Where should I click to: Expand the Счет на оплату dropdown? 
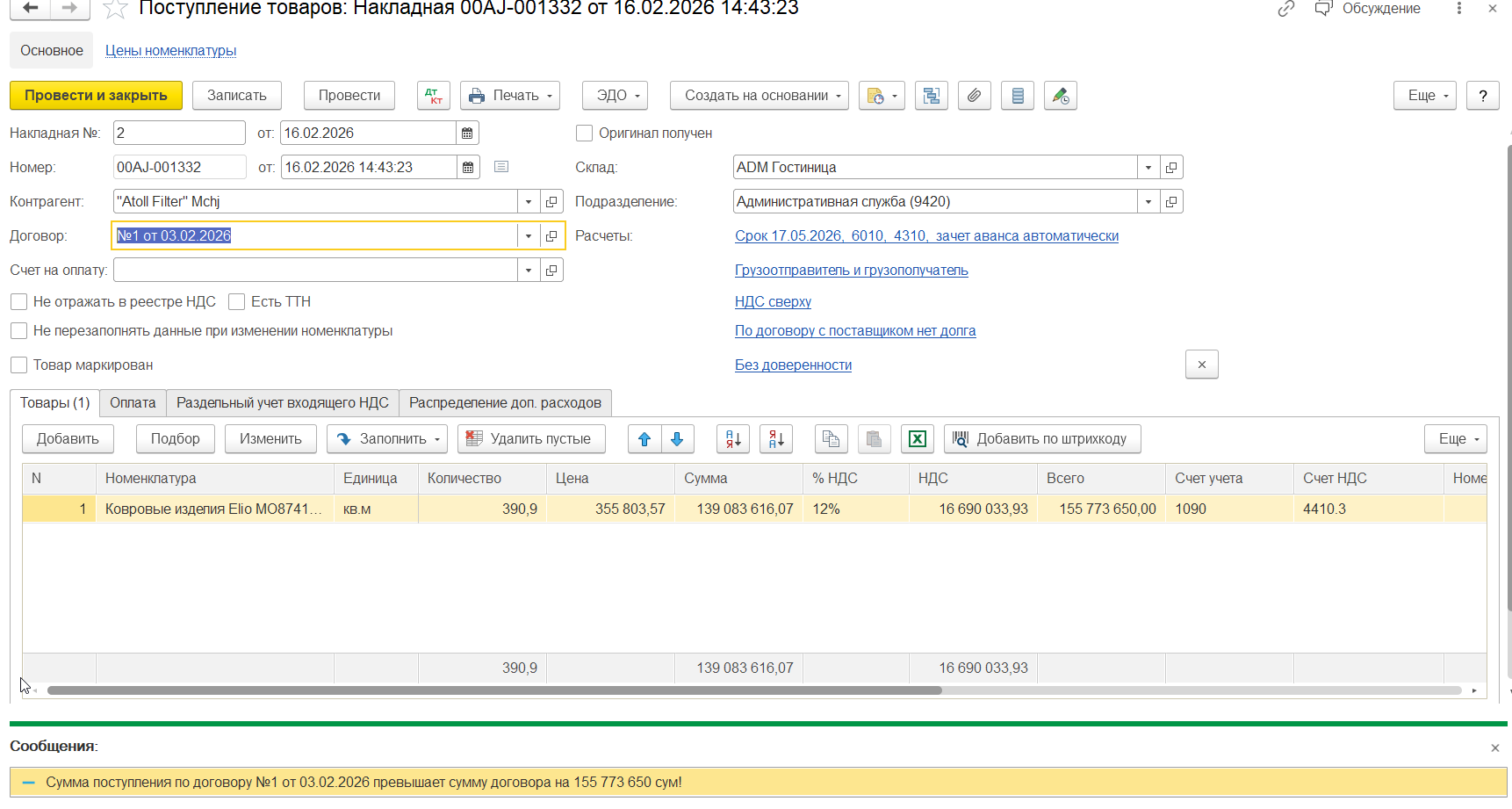(529, 271)
